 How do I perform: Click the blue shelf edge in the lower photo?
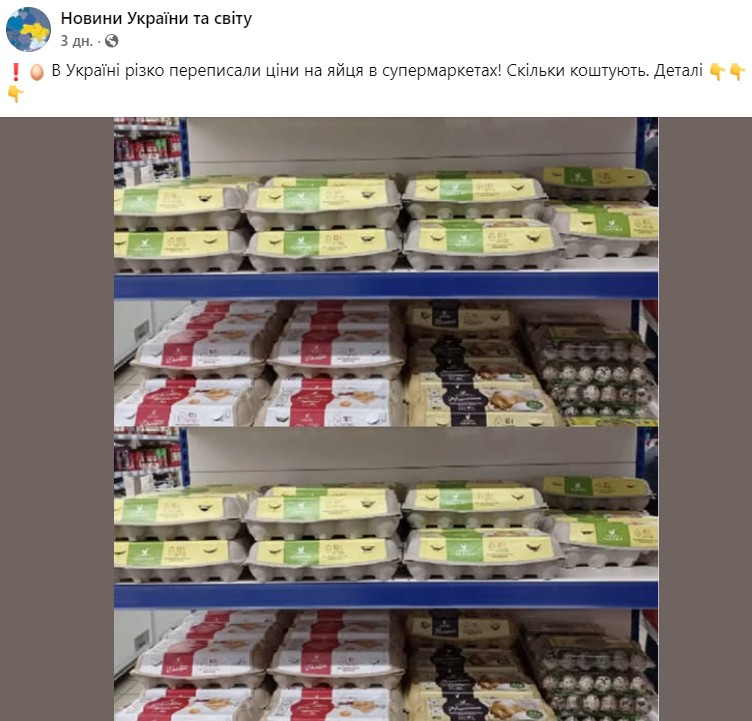[386, 595]
